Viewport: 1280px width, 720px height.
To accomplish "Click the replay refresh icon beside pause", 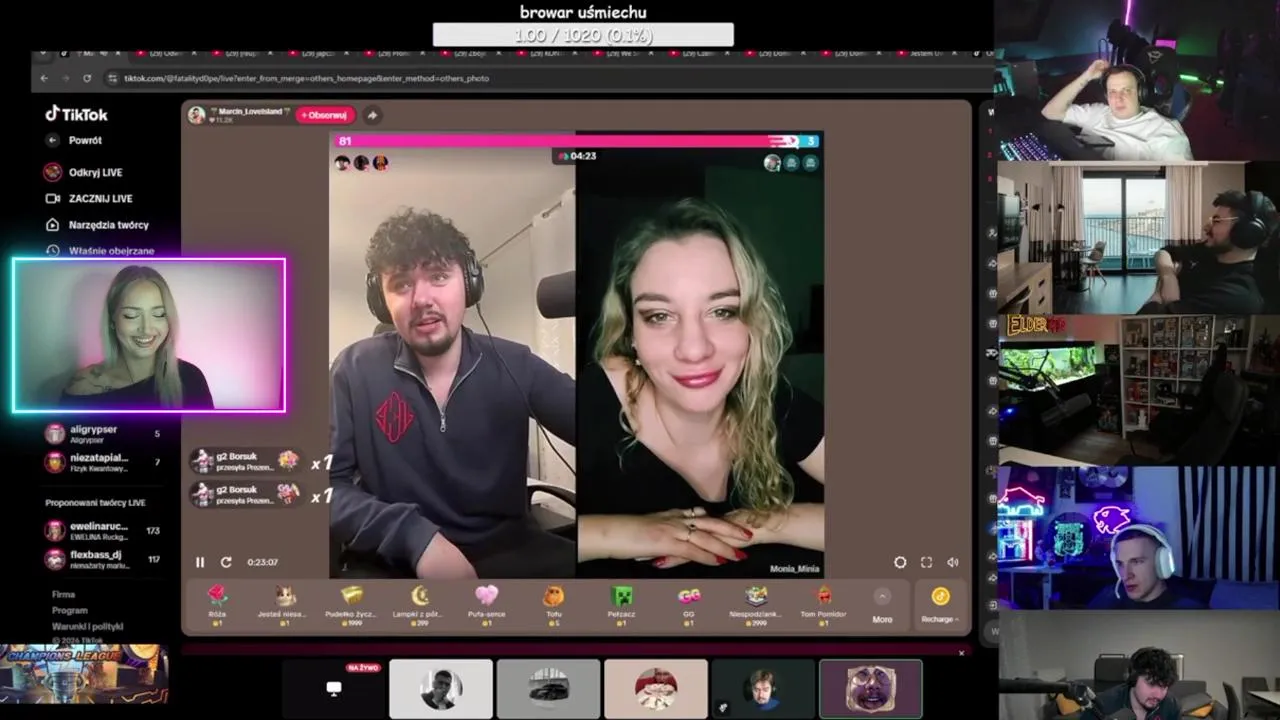I will point(226,563).
